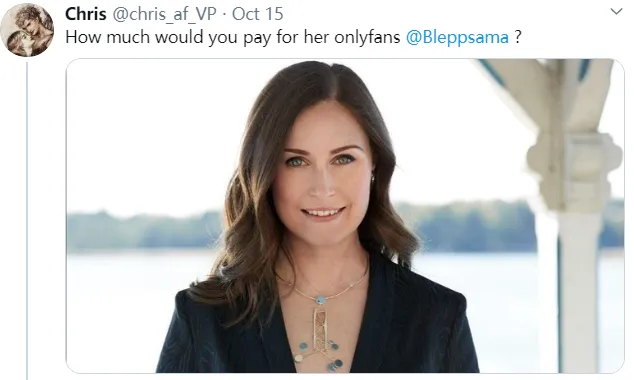Image resolution: width=634 pixels, height=380 pixels.
Task: Click the tree line across the lake
Action: pyautogui.click(x=142, y=230)
